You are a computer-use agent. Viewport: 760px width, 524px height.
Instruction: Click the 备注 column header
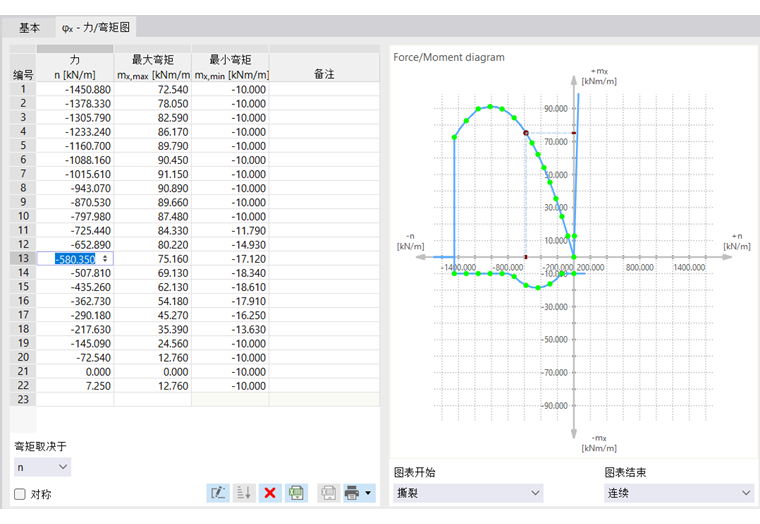pos(324,67)
